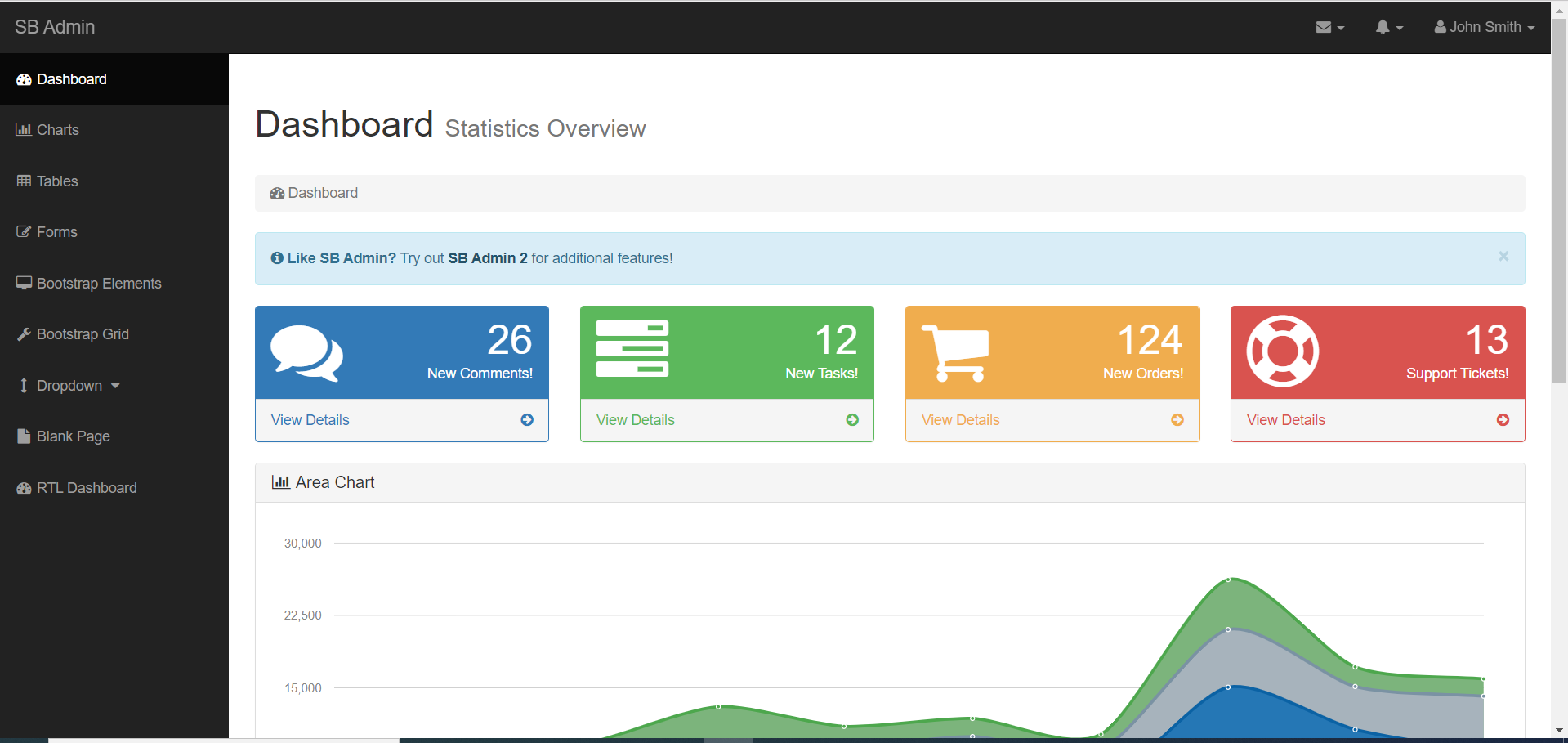Viewport: 1568px width, 743px height.
Task: Expand the John Smith user menu
Action: (x=1484, y=27)
